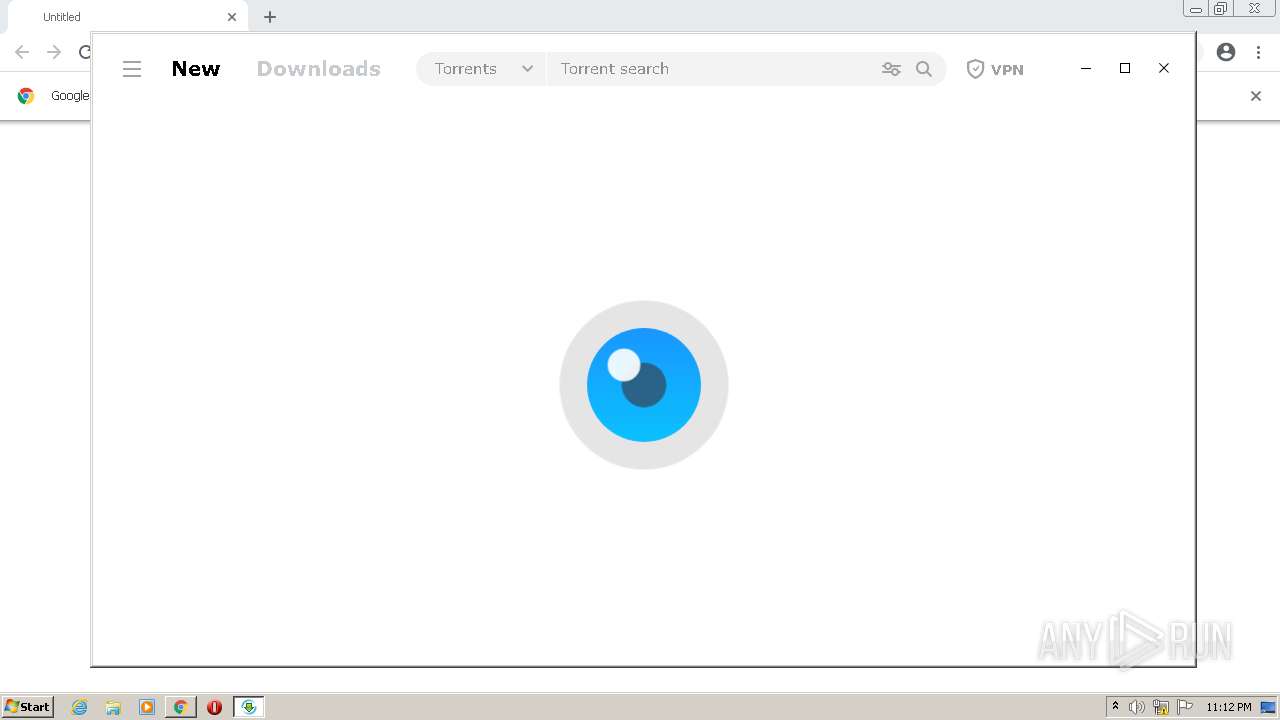Close the Untitled Chrome tab
The width and height of the screenshot is (1280, 720).
tap(232, 17)
